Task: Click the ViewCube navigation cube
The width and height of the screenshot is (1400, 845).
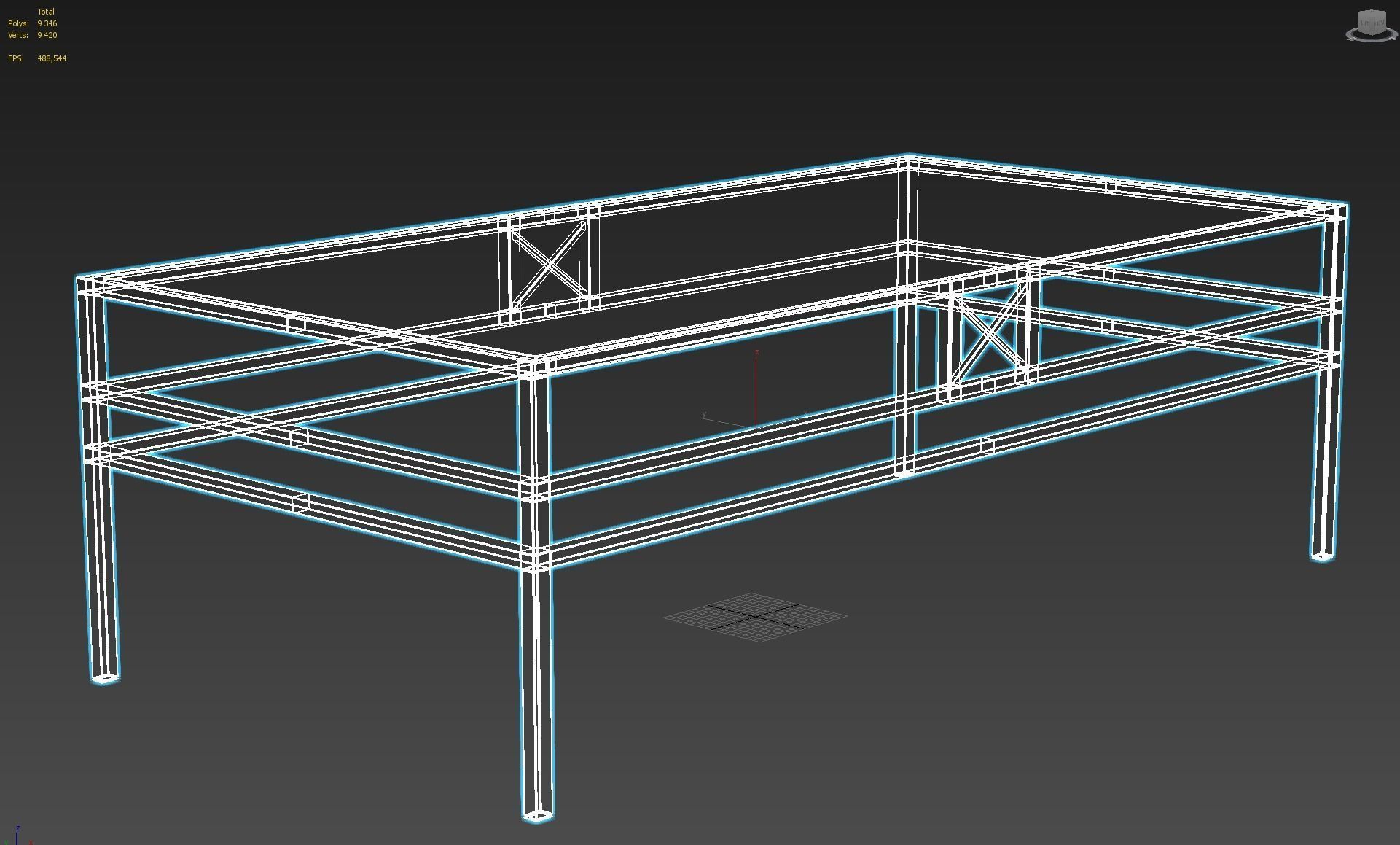Action: 1372,22
